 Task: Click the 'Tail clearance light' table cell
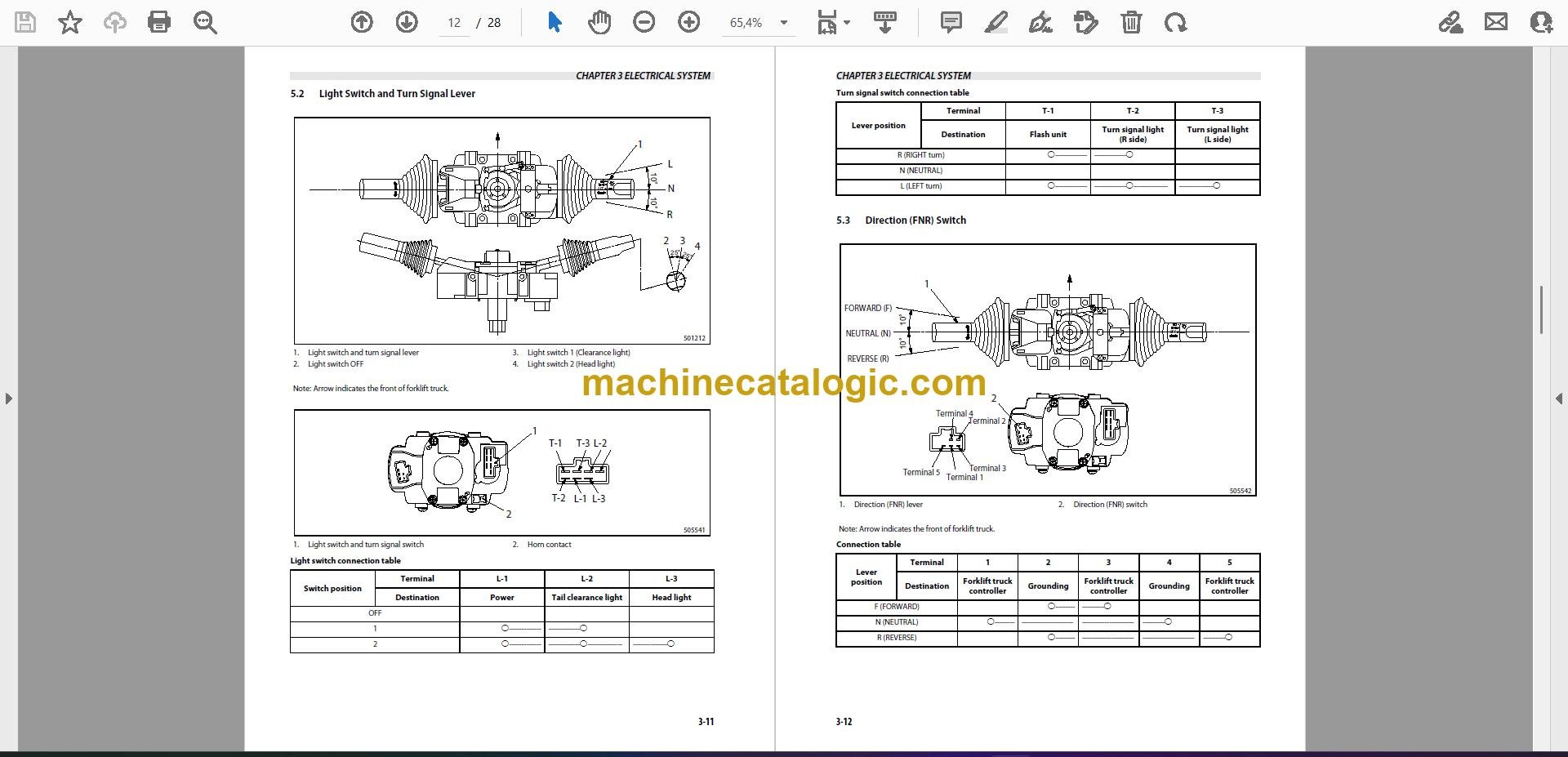point(586,598)
